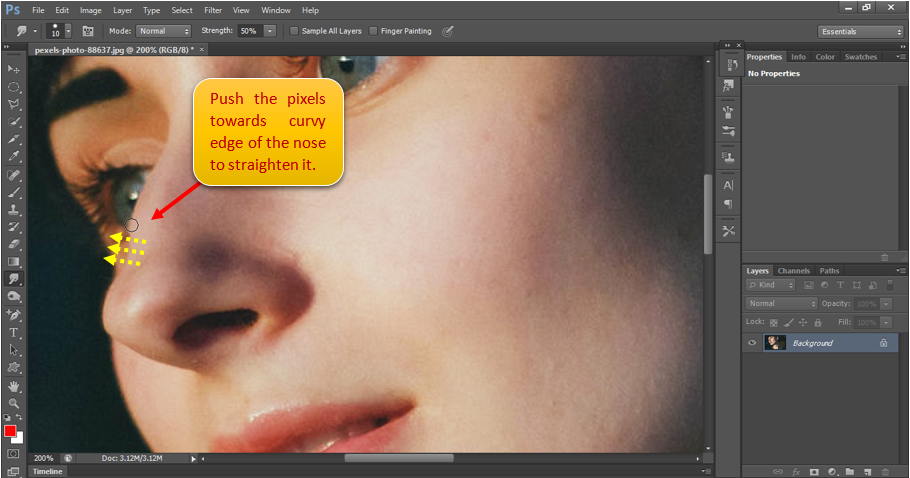Viewport: 910px width, 478px height.
Task: Open the layer blend mode Normal dropdown
Action: coord(781,303)
